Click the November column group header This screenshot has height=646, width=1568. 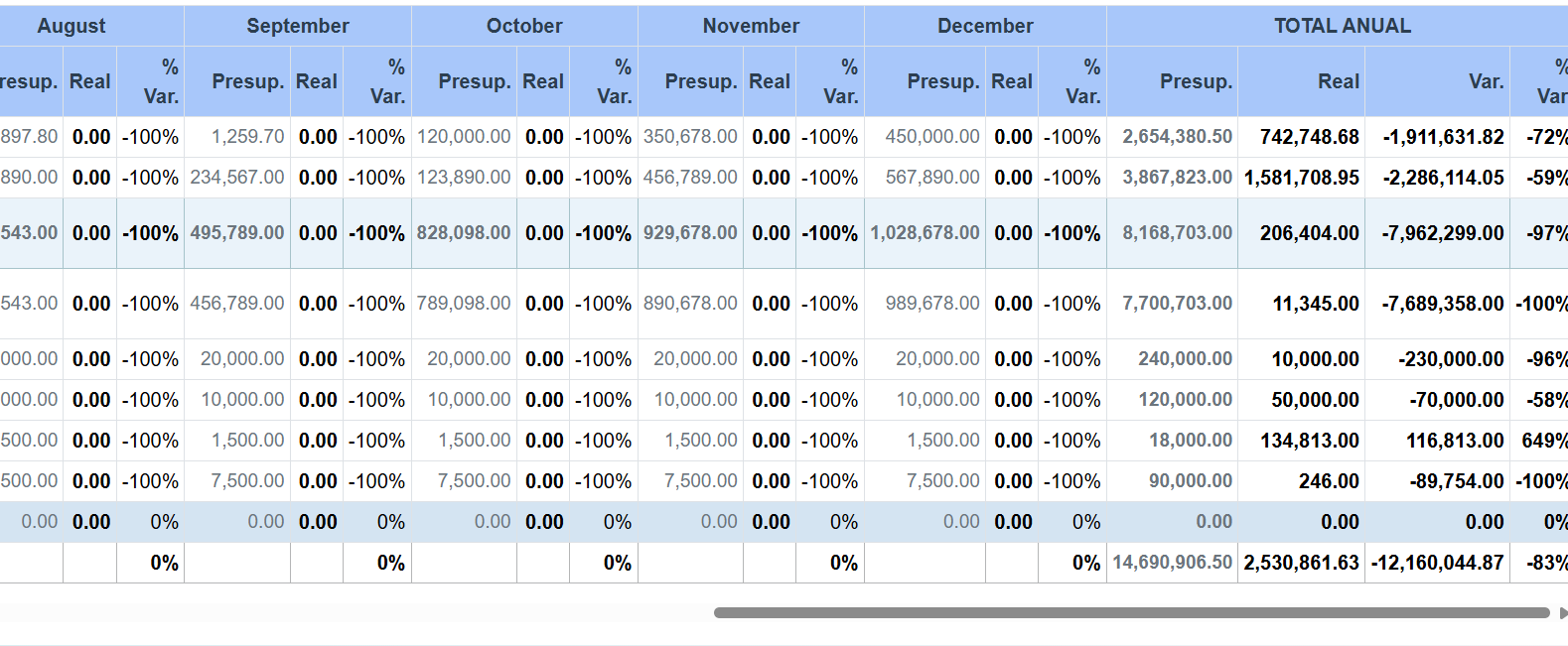(750, 26)
